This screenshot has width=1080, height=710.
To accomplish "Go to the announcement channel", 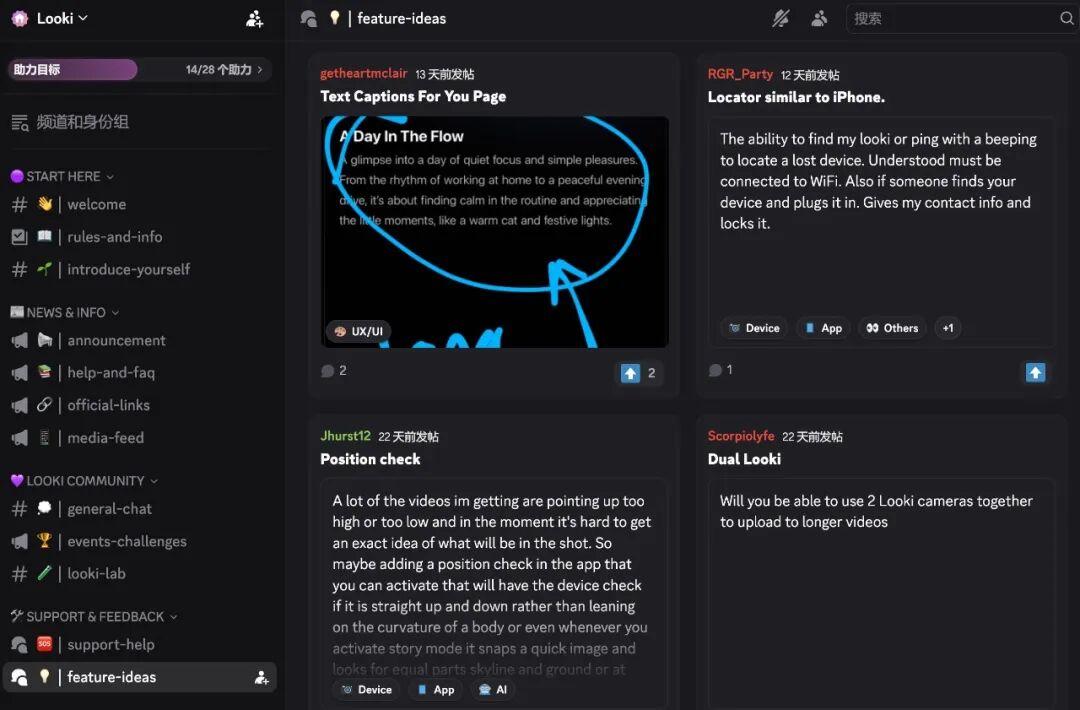I will 116,340.
